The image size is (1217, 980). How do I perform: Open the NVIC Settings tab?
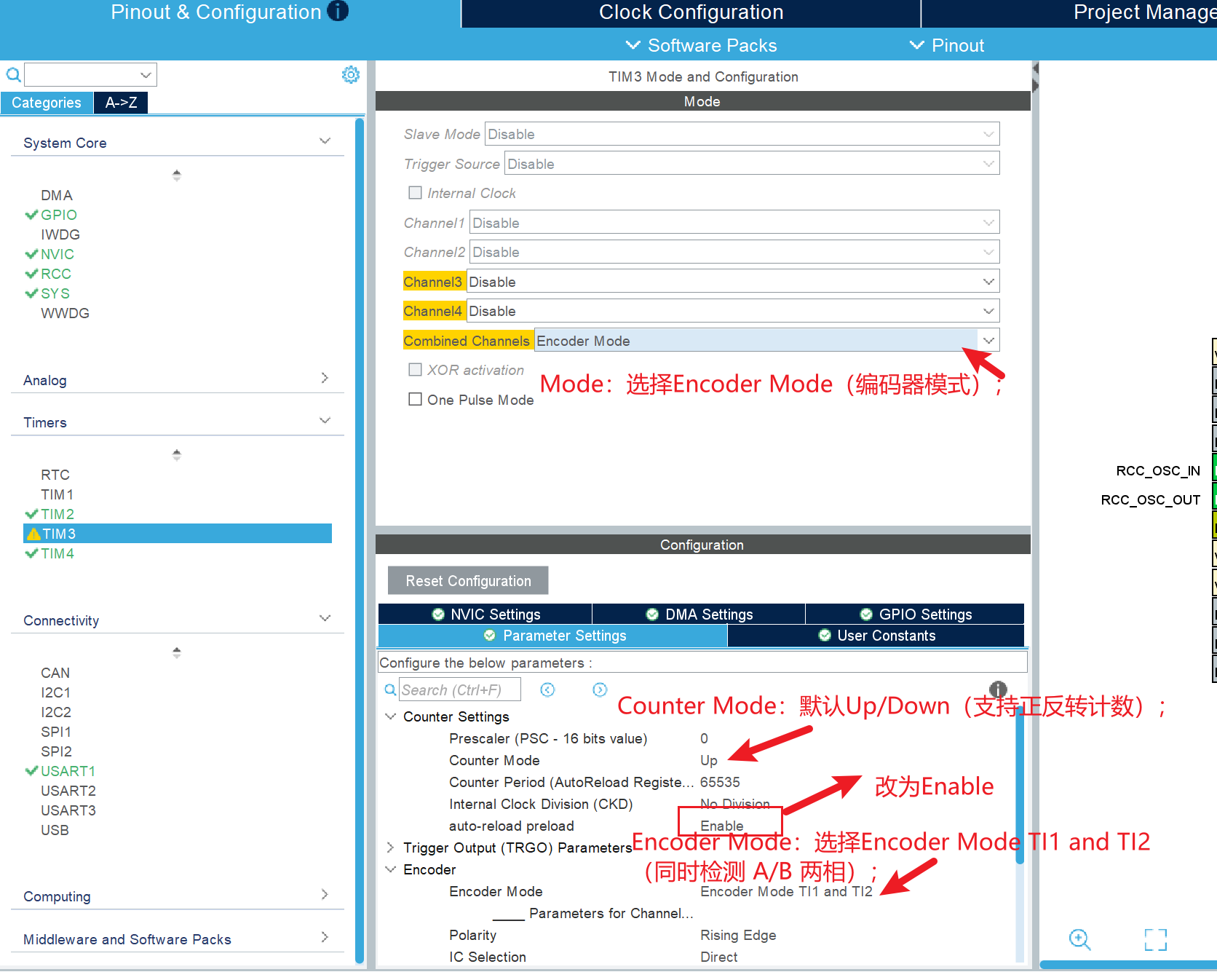point(485,614)
